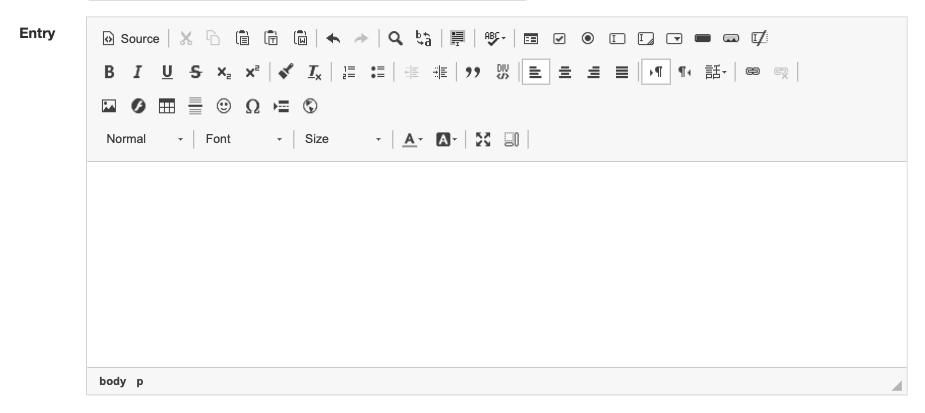This screenshot has width=925, height=413.
Task: Switch to Source view
Action: tap(131, 38)
